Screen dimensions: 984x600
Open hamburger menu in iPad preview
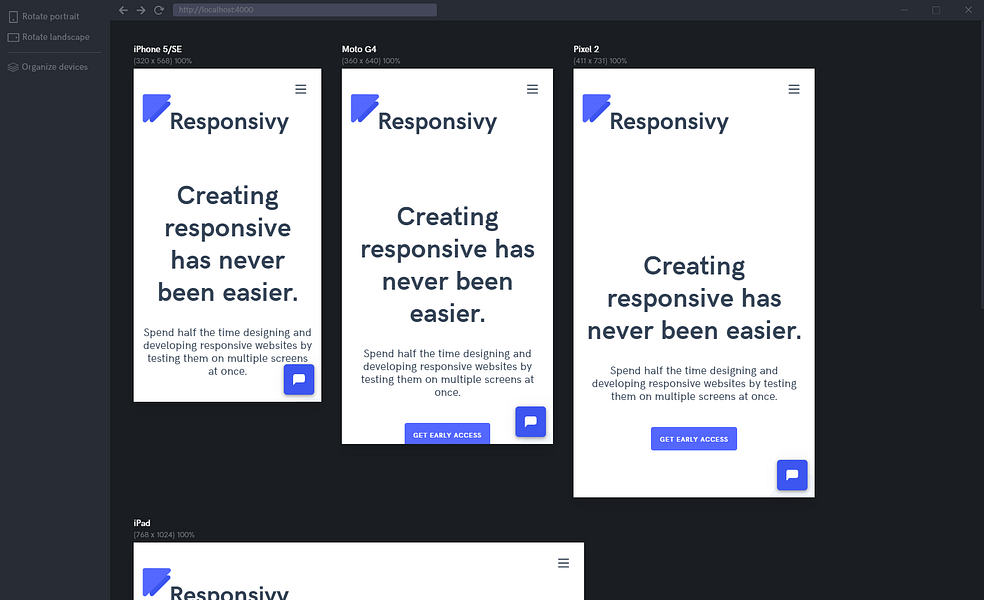(564, 563)
